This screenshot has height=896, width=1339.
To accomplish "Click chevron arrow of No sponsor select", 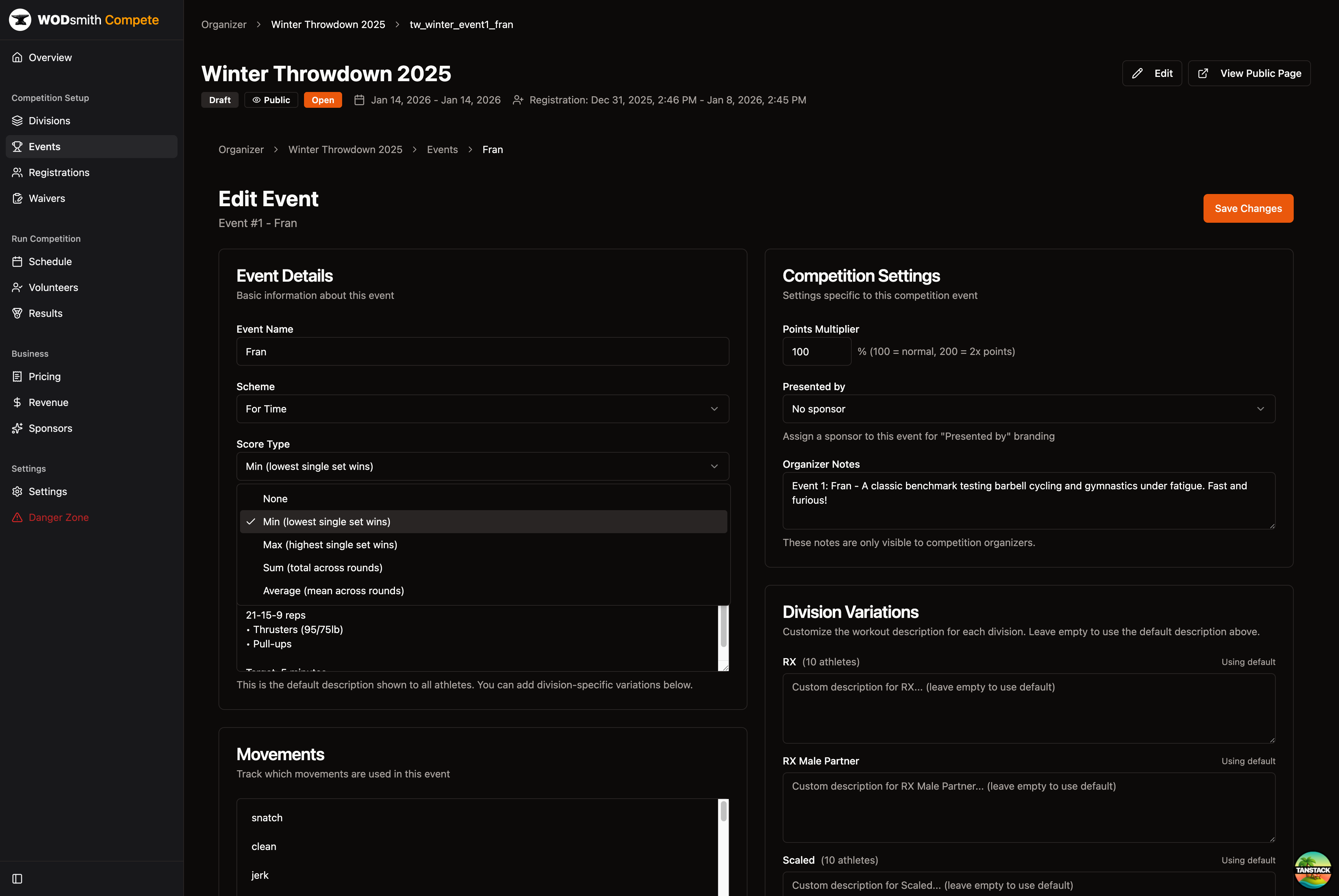I will pos(1261,409).
